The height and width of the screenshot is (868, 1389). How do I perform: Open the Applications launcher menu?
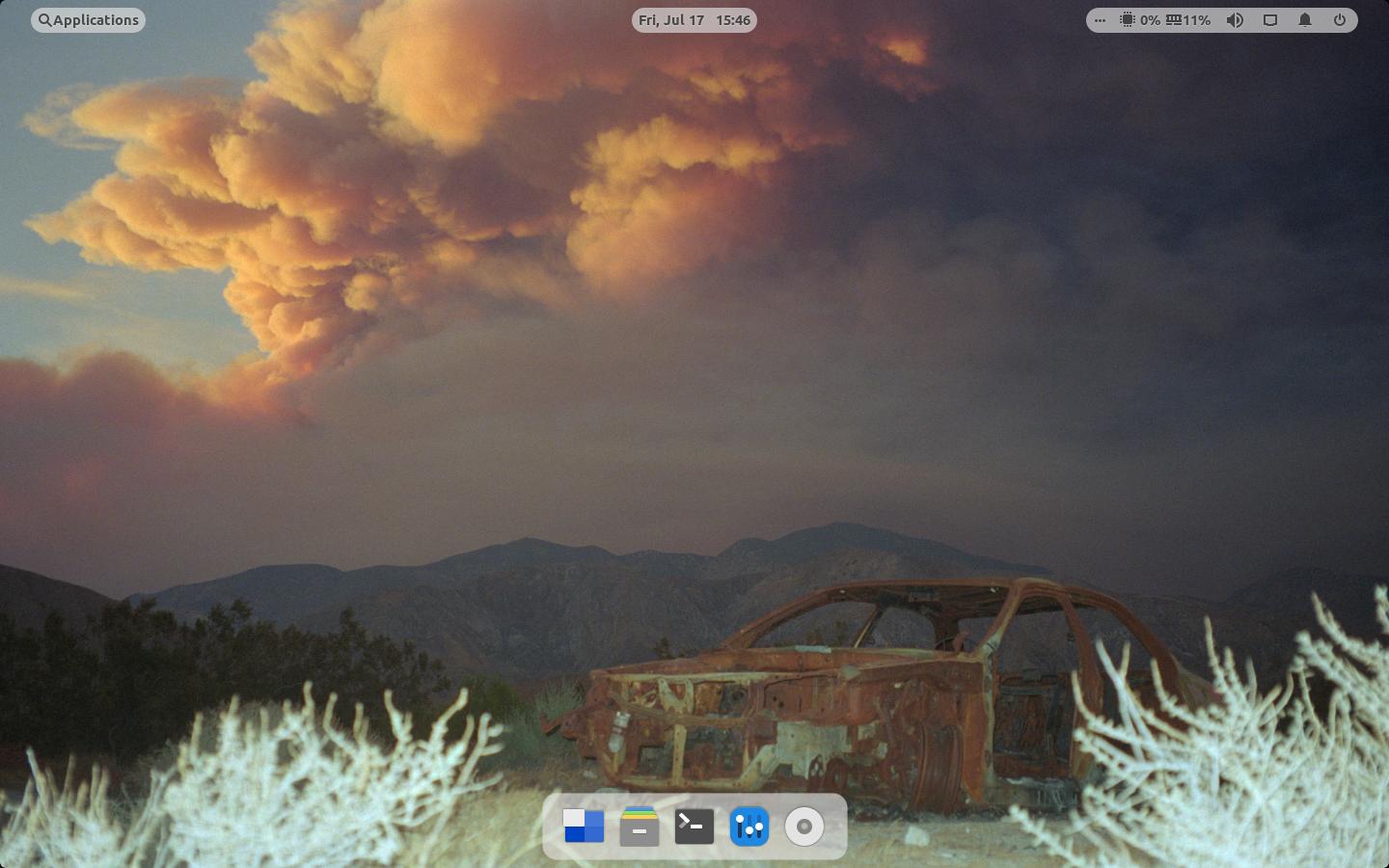pos(88,20)
